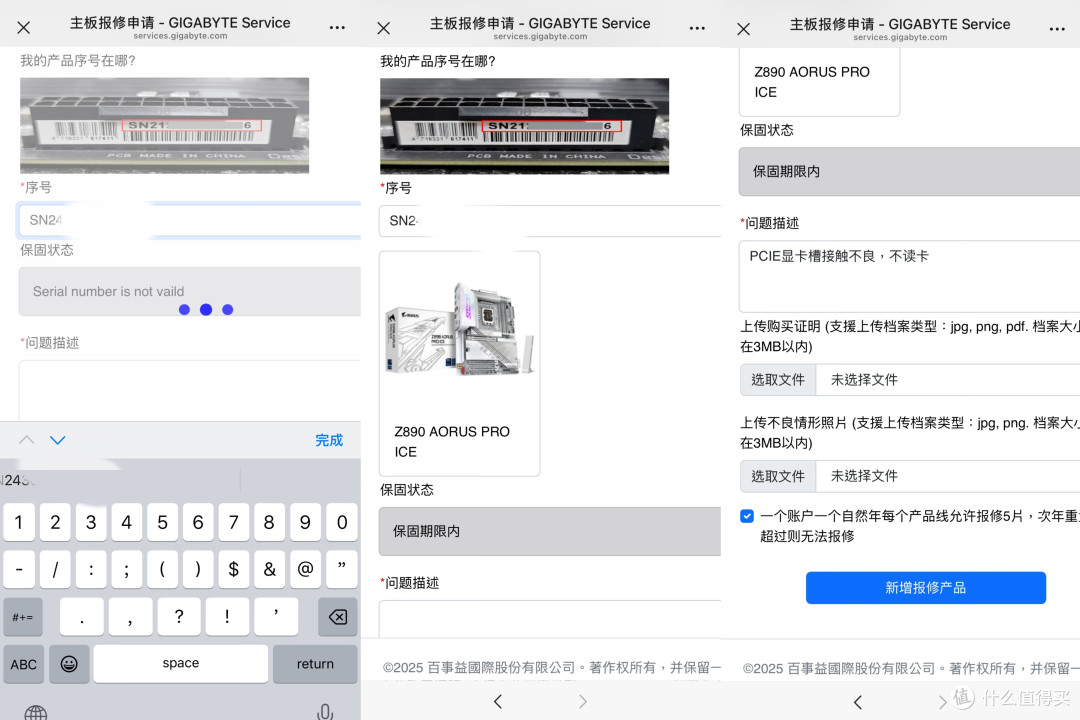Tap the return key
The height and width of the screenshot is (720, 1080).
[315, 664]
